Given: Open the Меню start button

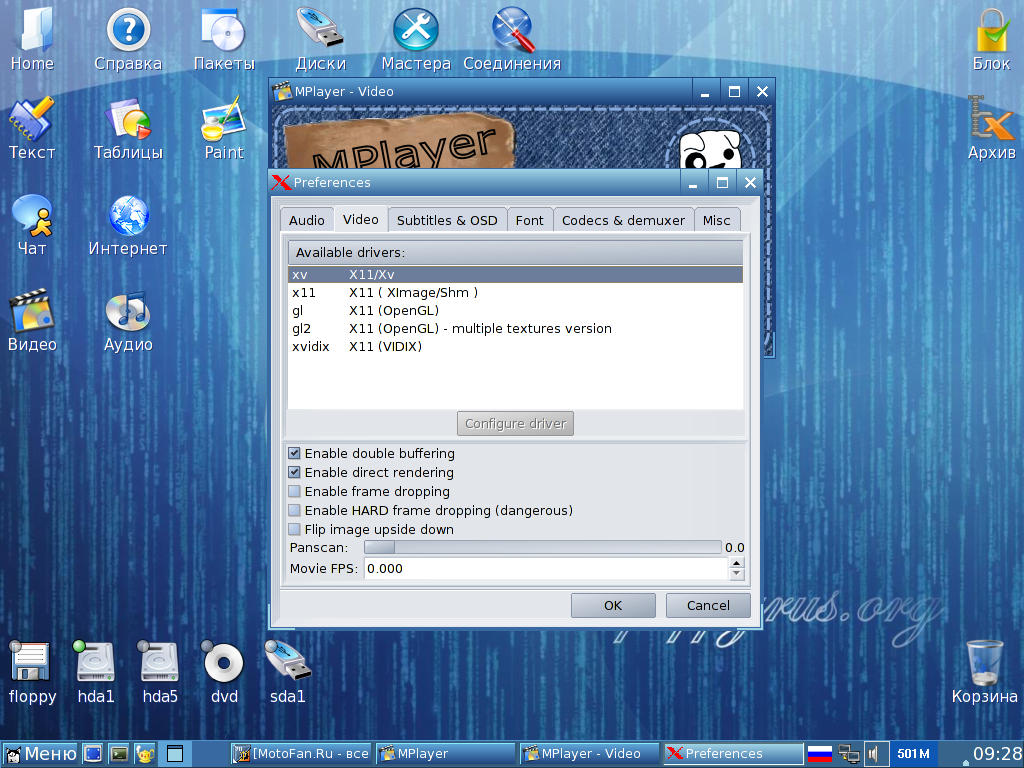Looking at the screenshot, I should [x=40, y=754].
